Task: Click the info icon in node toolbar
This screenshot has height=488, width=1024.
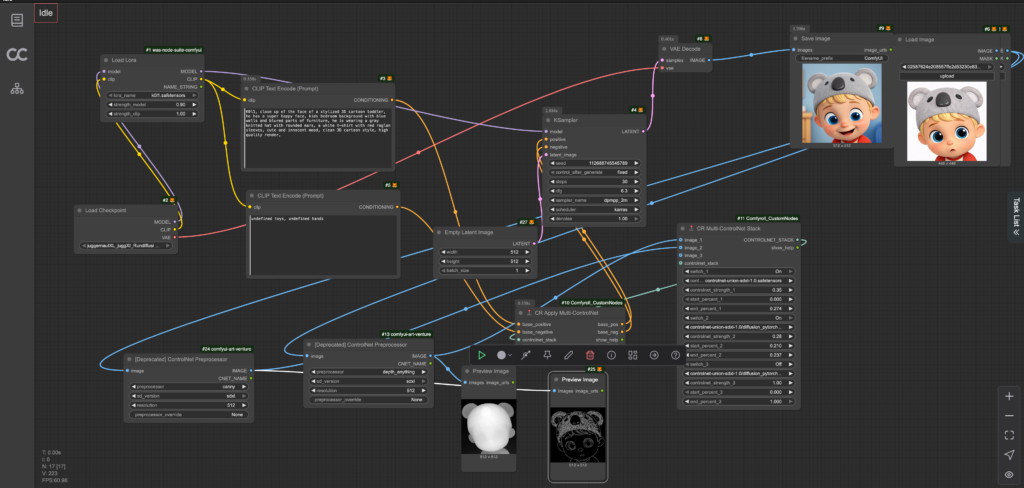Action: pos(611,355)
